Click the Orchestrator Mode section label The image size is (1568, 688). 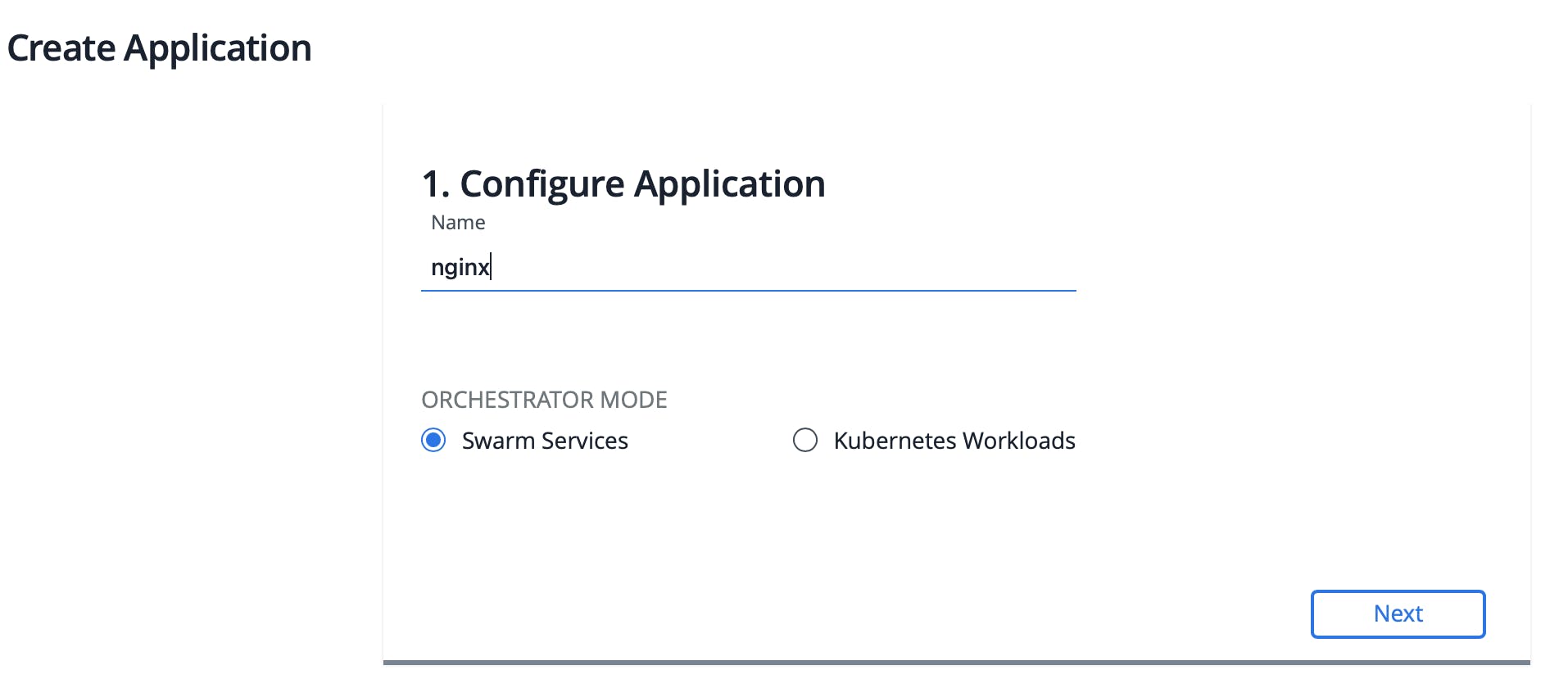tap(544, 400)
